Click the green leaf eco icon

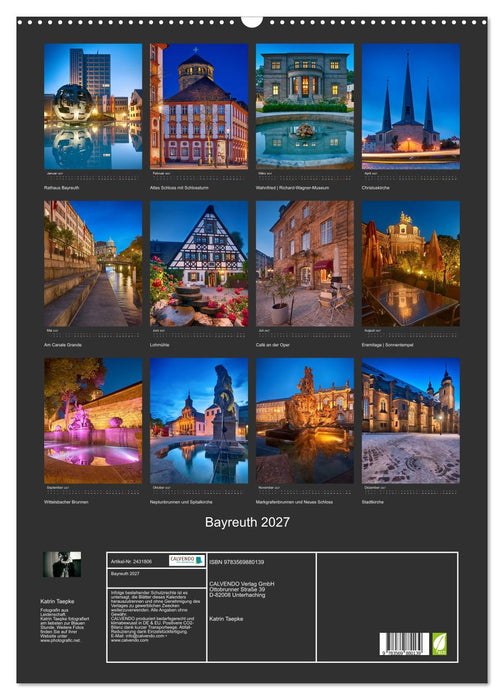439,644
